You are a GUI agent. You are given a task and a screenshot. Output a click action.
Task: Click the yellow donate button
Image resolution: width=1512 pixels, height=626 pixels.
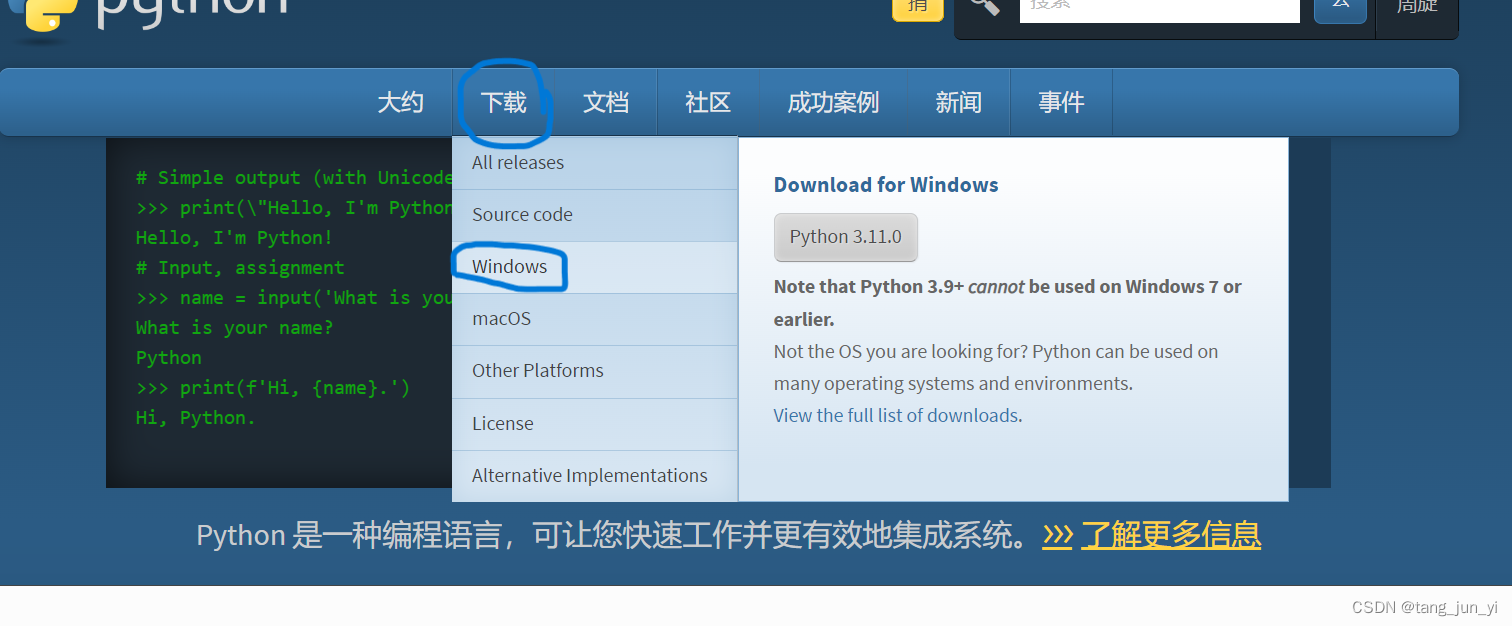(917, 8)
